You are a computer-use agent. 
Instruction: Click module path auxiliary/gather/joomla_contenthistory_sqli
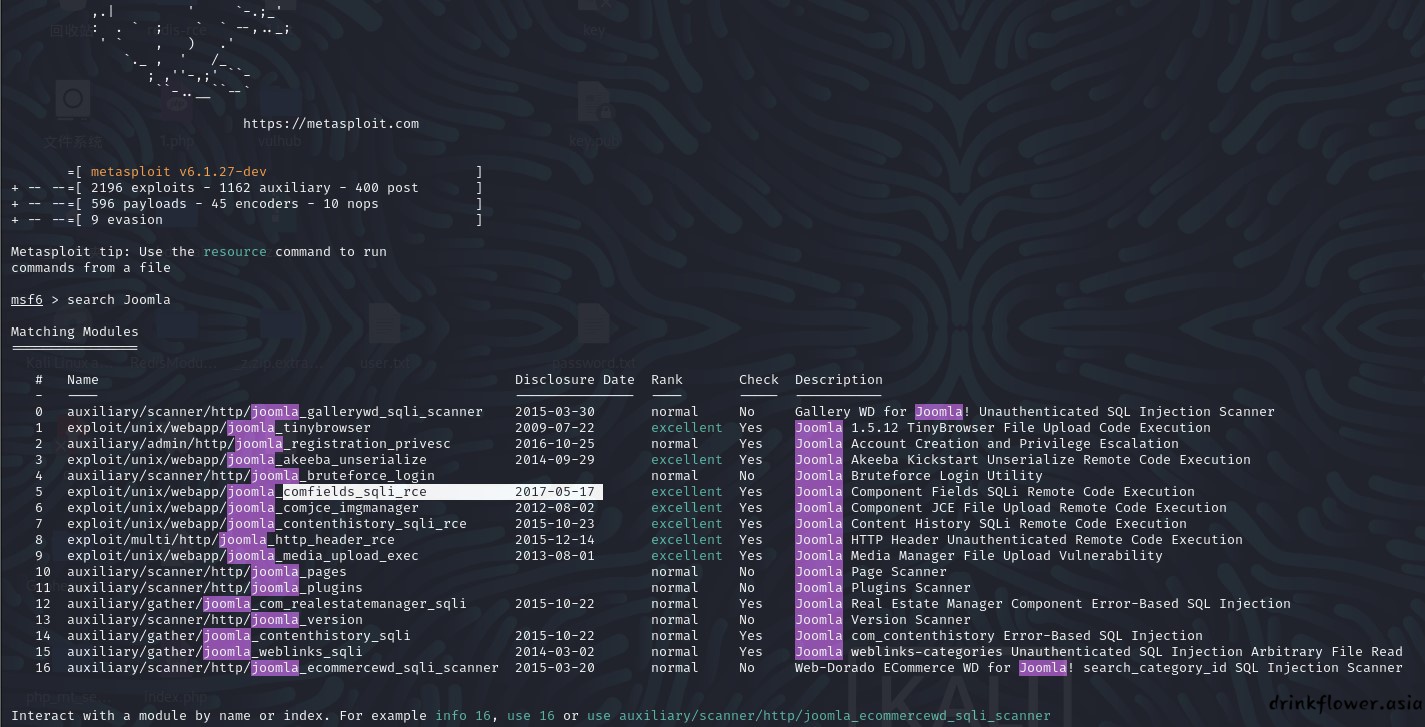point(239,636)
